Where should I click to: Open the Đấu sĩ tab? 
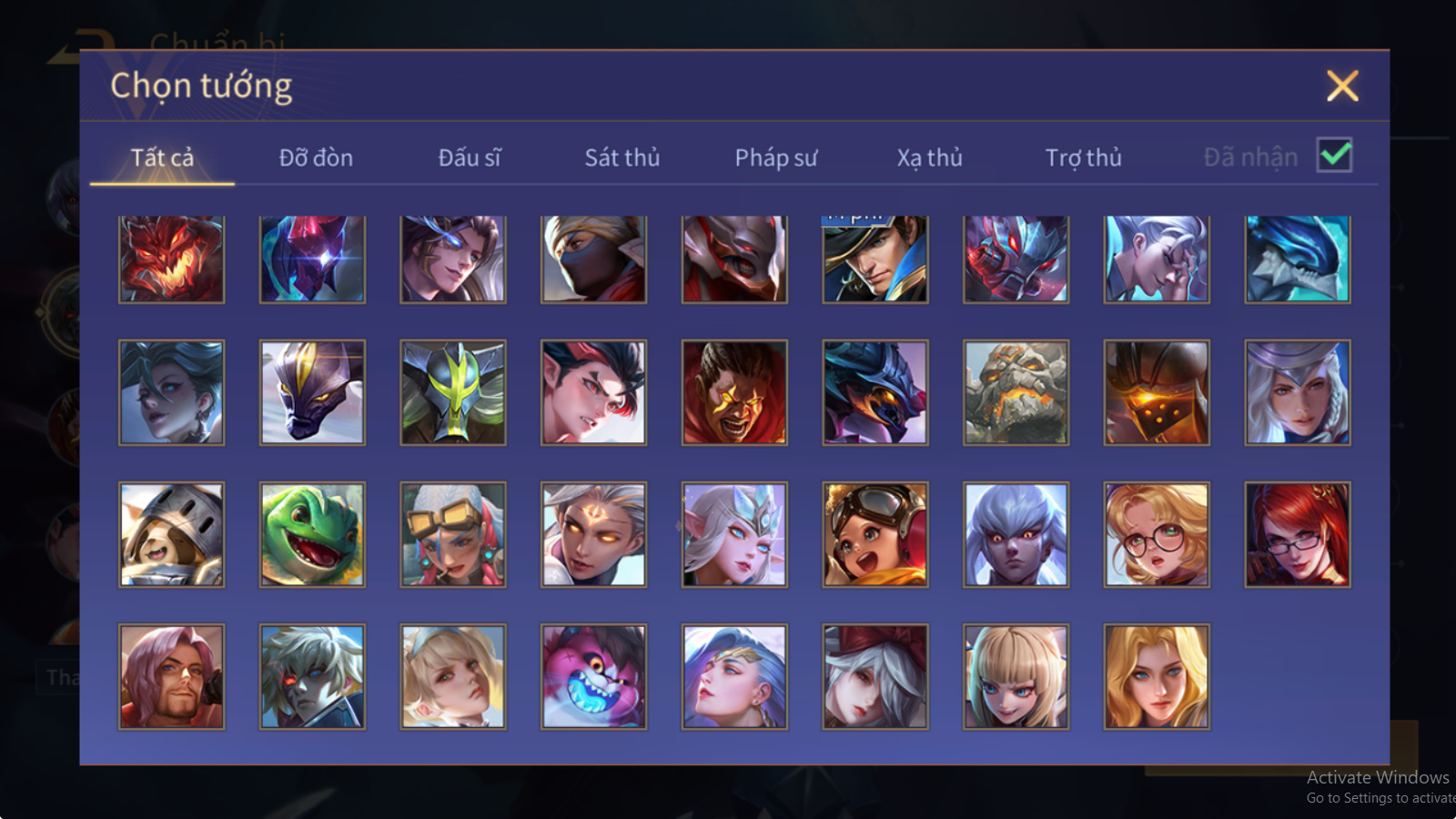click(470, 157)
